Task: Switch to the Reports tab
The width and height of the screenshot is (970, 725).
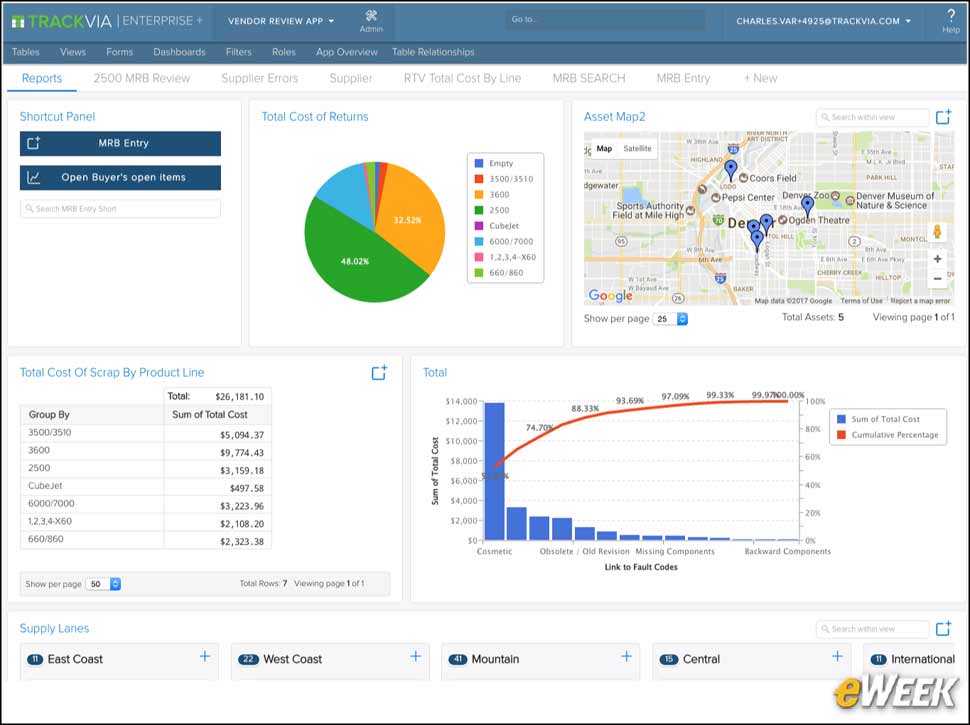Action: point(41,79)
